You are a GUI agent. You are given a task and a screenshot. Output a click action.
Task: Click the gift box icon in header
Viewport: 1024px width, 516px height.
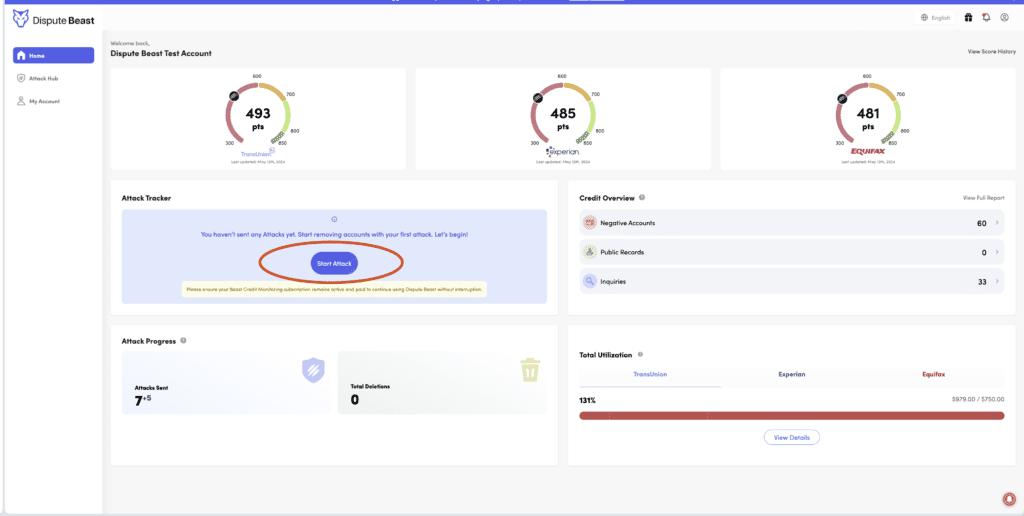point(968,17)
